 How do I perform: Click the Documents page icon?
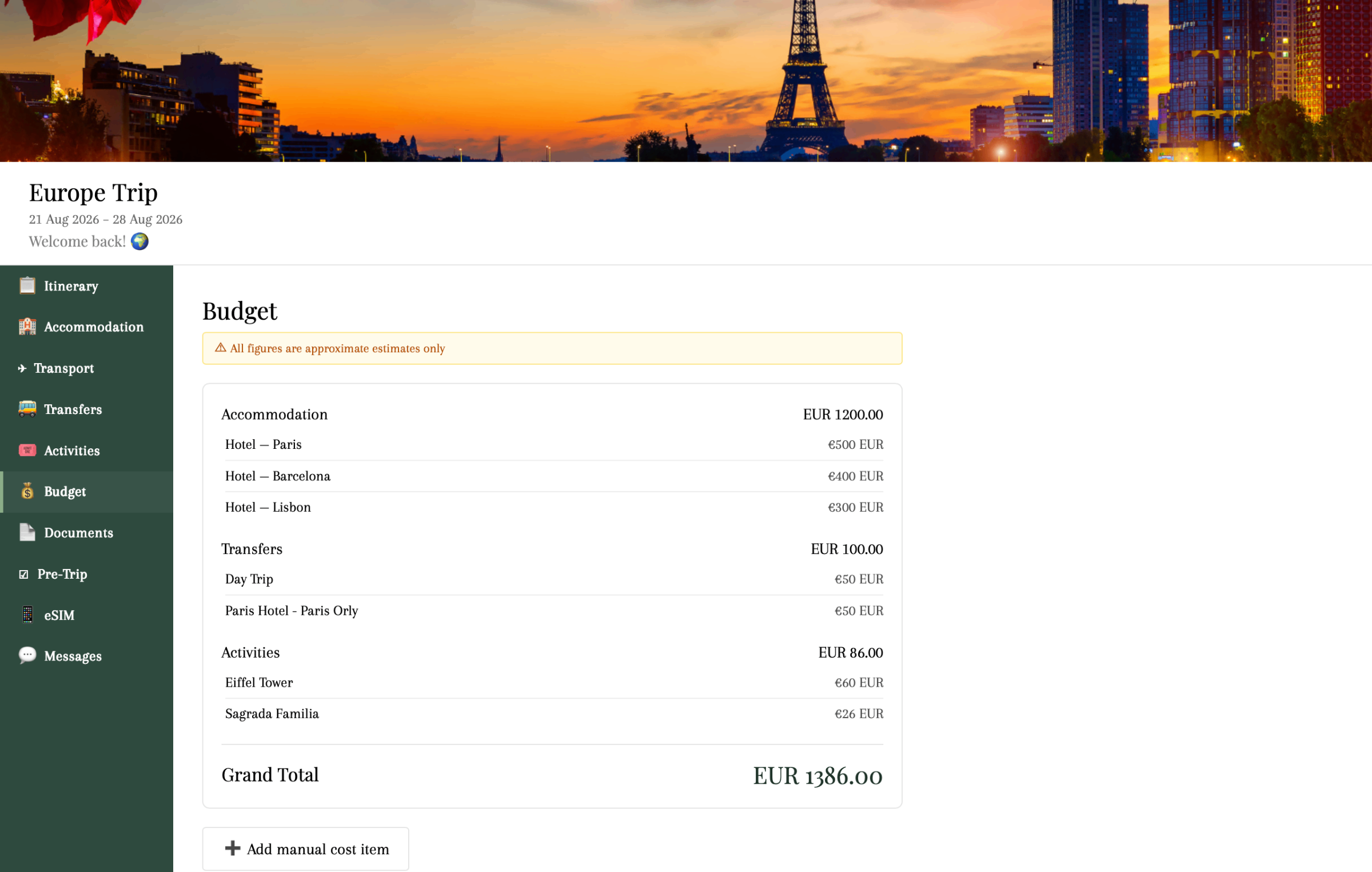(27, 532)
